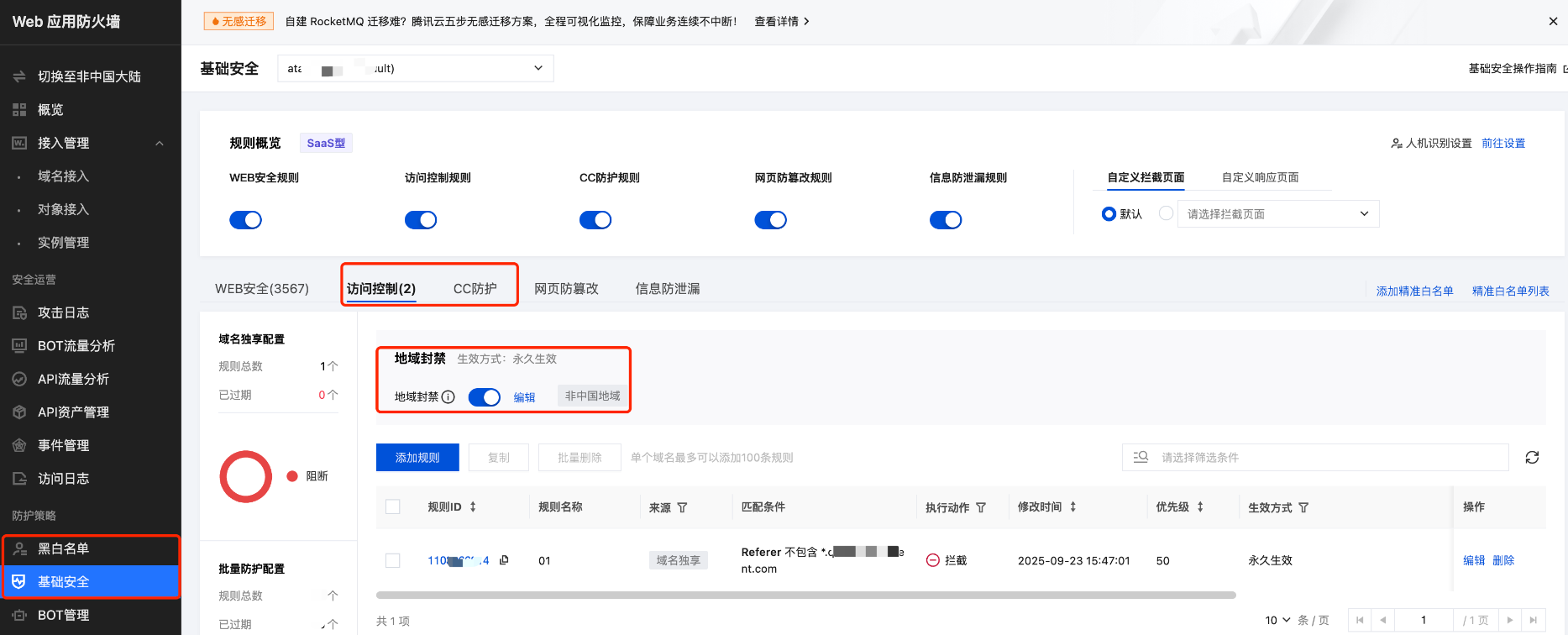This screenshot has height=635, width=1568.
Task: Open 查看详情 in the top banner
Action: pyautogui.click(x=782, y=22)
